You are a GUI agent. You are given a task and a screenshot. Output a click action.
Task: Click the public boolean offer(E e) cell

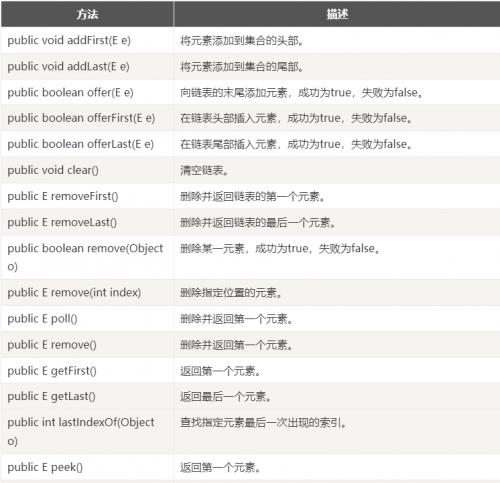[x=87, y=92]
